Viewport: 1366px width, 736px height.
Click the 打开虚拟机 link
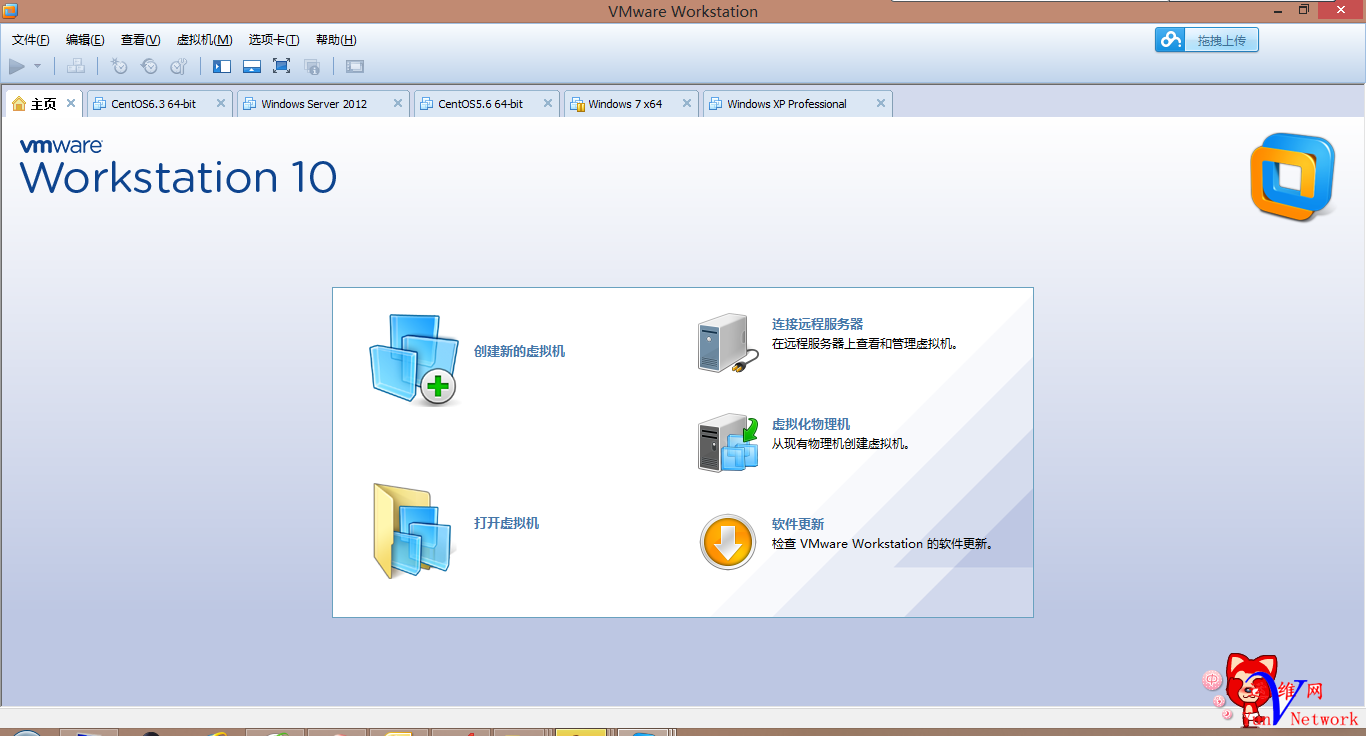pos(507,524)
